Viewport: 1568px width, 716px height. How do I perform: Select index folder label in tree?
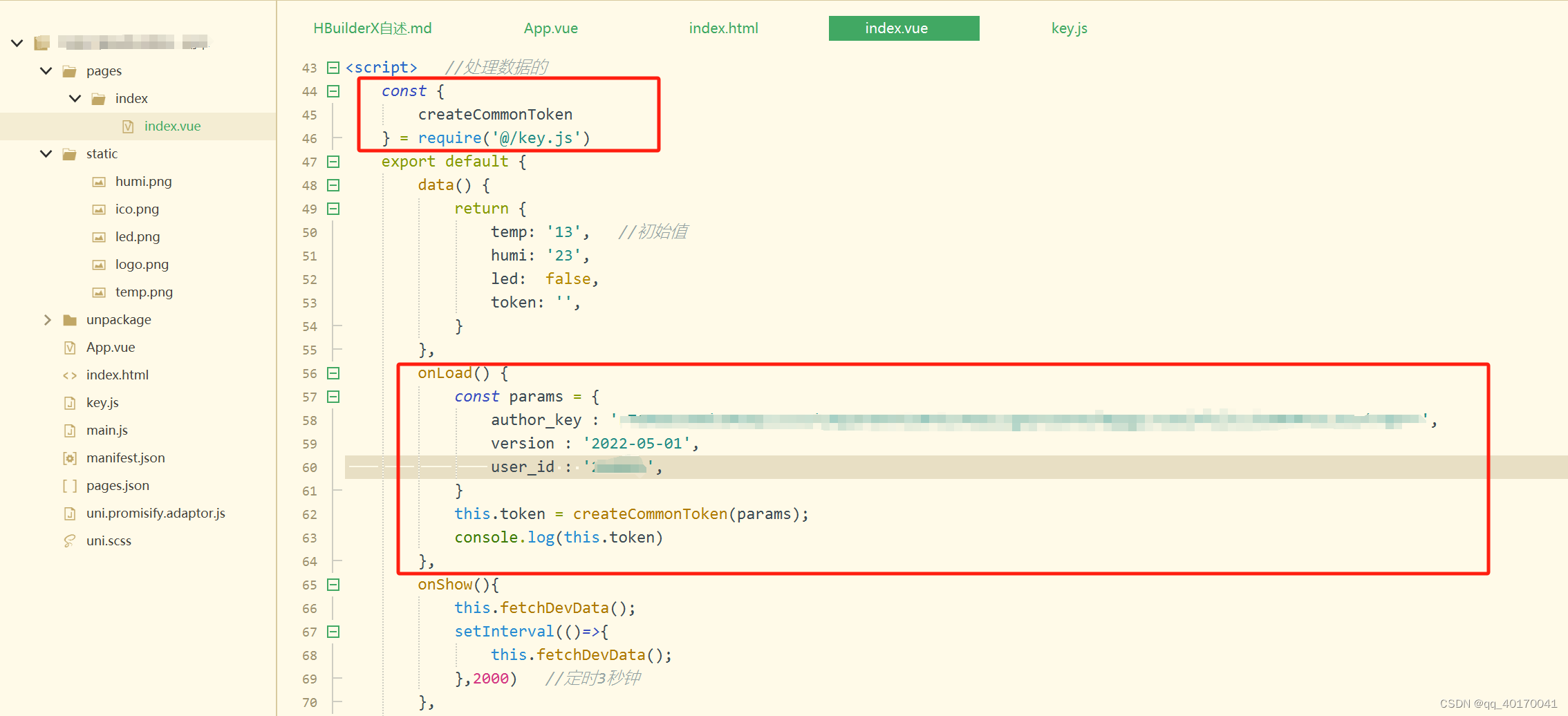pyautogui.click(x=131, y=99)
